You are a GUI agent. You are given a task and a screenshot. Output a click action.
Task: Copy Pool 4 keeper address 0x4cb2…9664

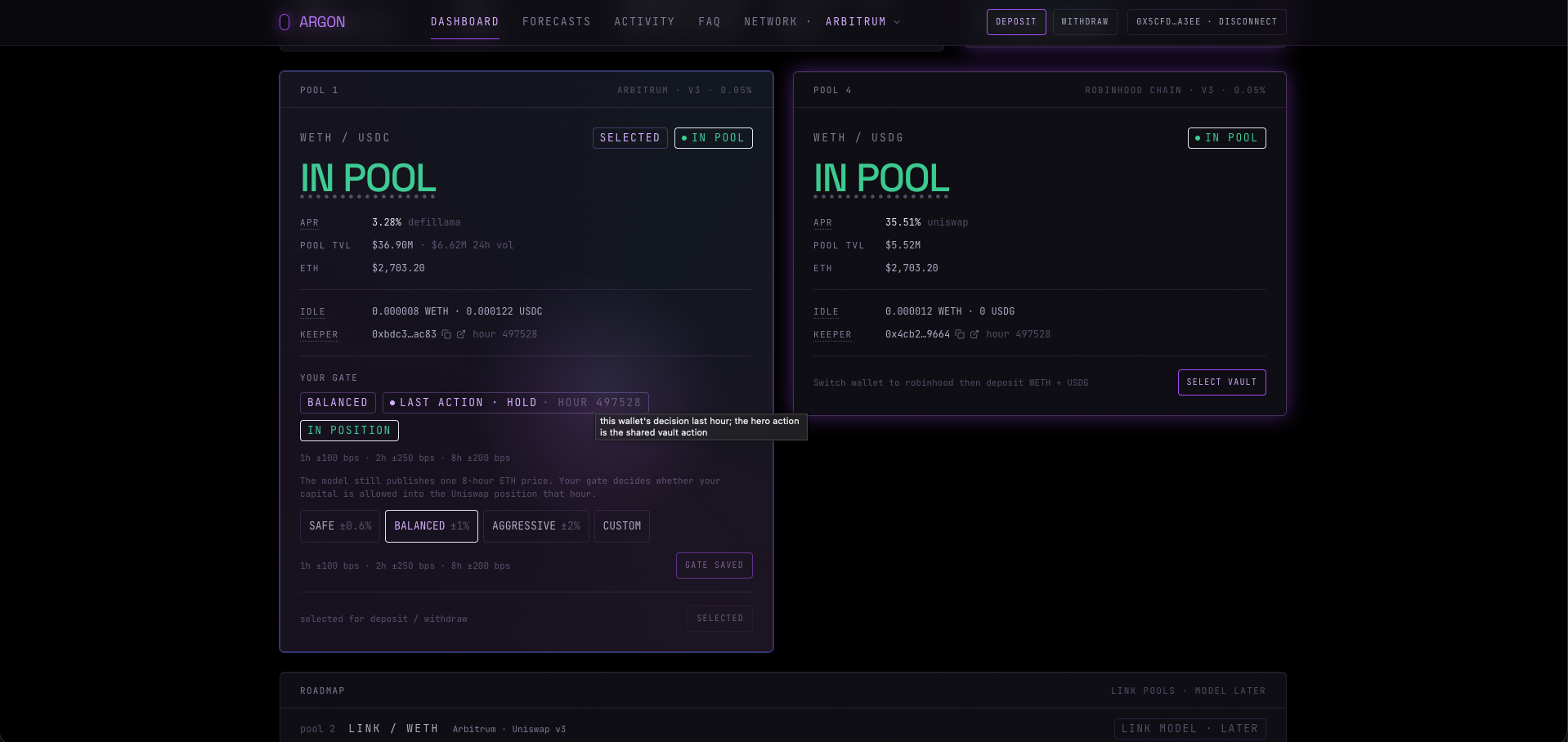(960, 334)
